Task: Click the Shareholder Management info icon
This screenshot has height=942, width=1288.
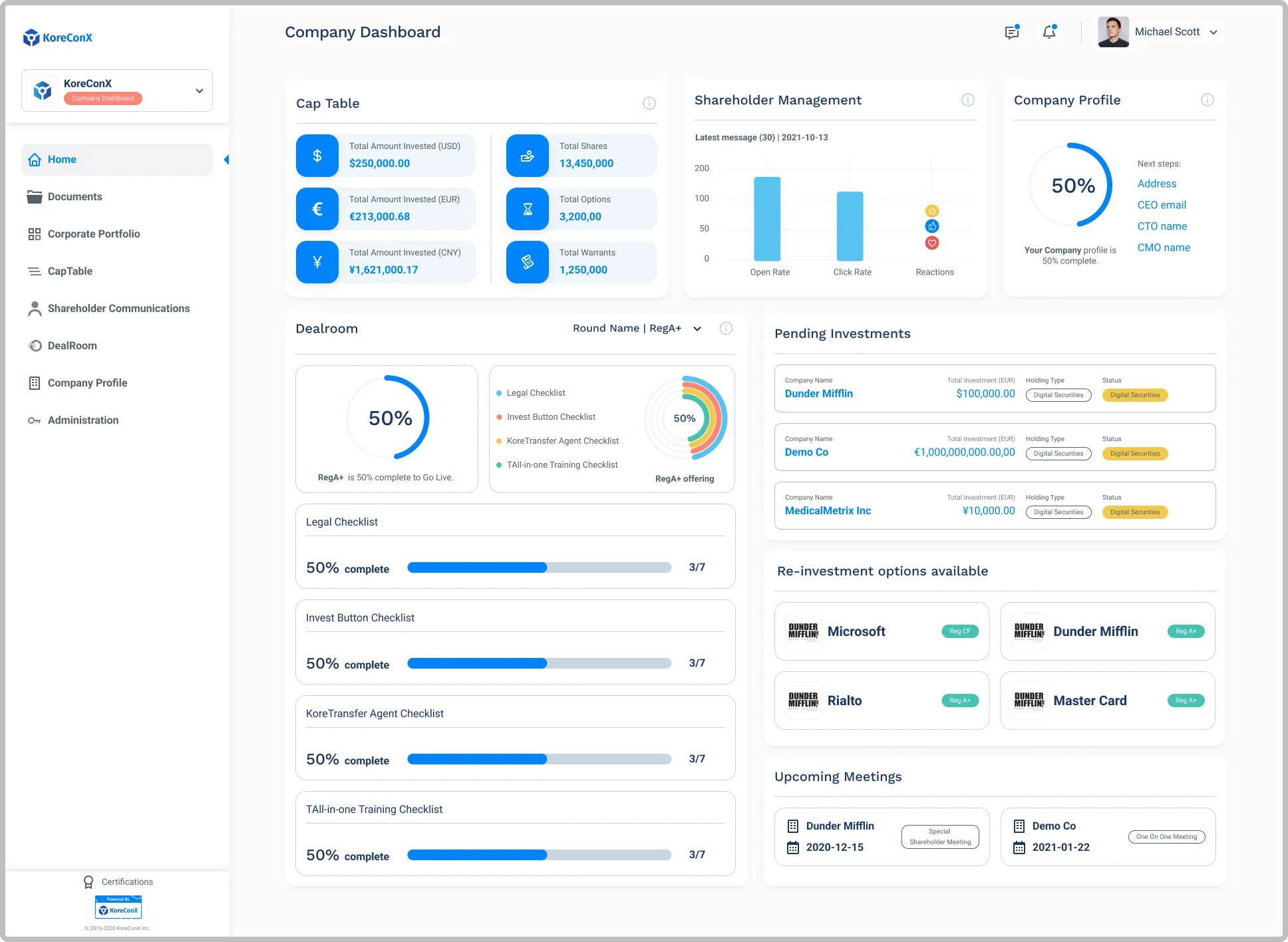Action: click(968, 100)
